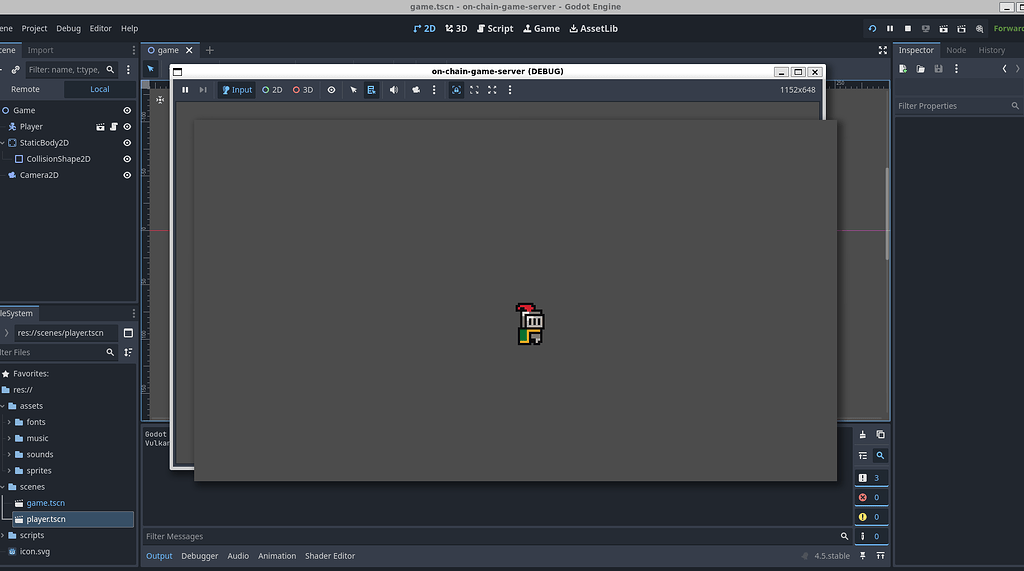The image size is (1024, 571).
Task: Open Inspector extra options three-dot menu
Action: (x=957, y=69)
